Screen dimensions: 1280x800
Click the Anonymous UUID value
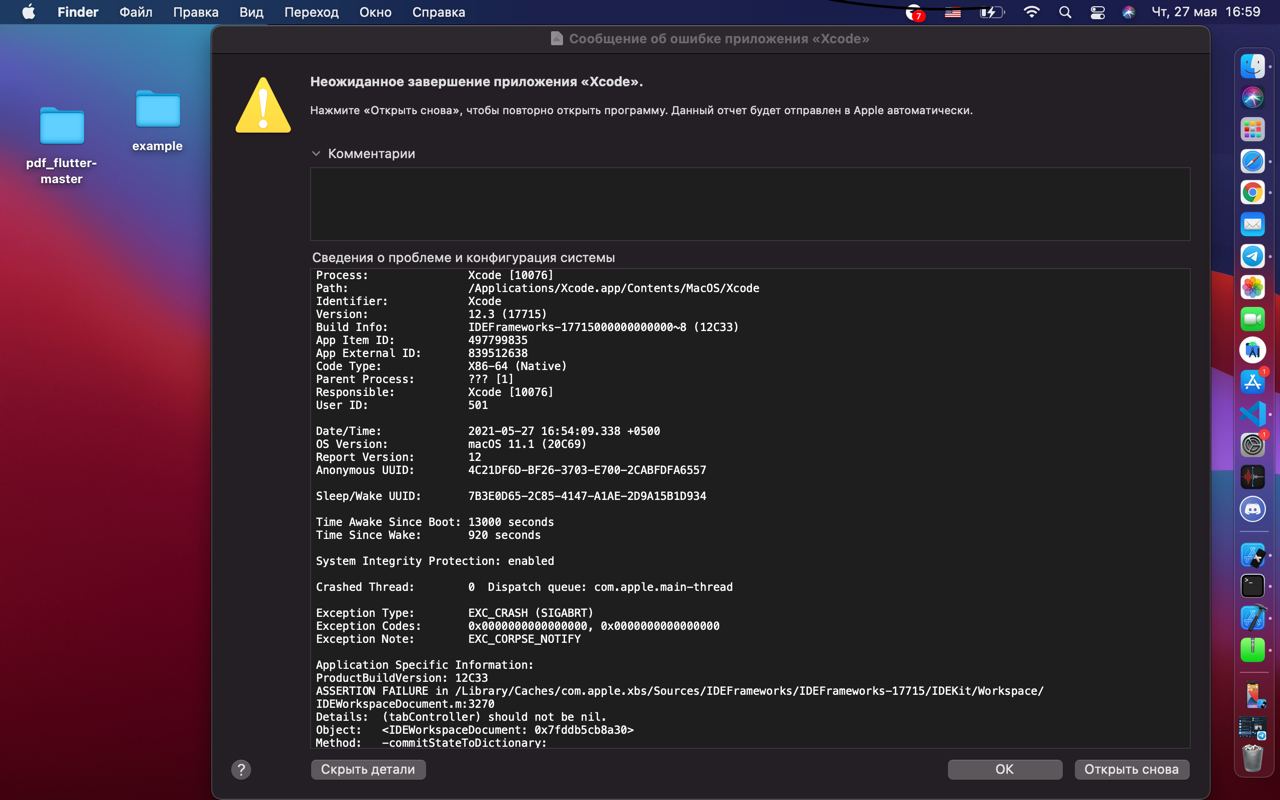pyautogui.click(x=587, y=470)
